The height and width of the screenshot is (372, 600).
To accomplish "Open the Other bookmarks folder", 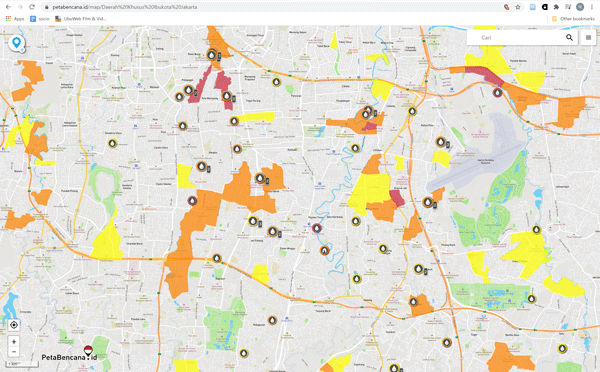I will point(573,18).
